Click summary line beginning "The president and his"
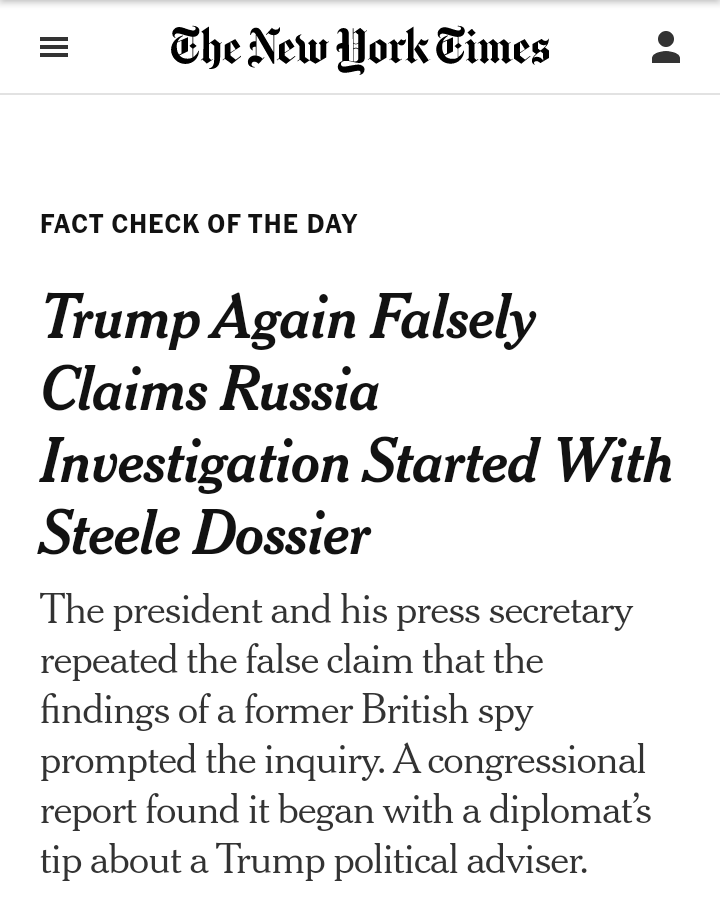 (336, 610)
